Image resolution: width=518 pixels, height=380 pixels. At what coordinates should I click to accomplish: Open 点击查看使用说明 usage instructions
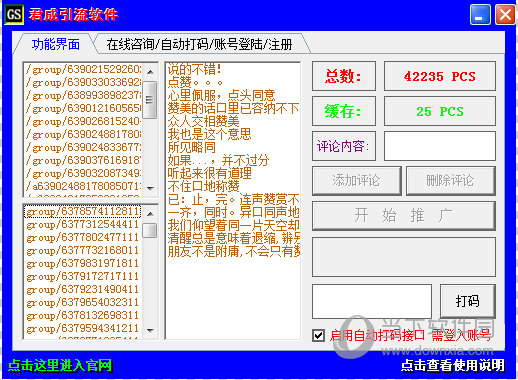pyautogui.click(x=453, y=365)
